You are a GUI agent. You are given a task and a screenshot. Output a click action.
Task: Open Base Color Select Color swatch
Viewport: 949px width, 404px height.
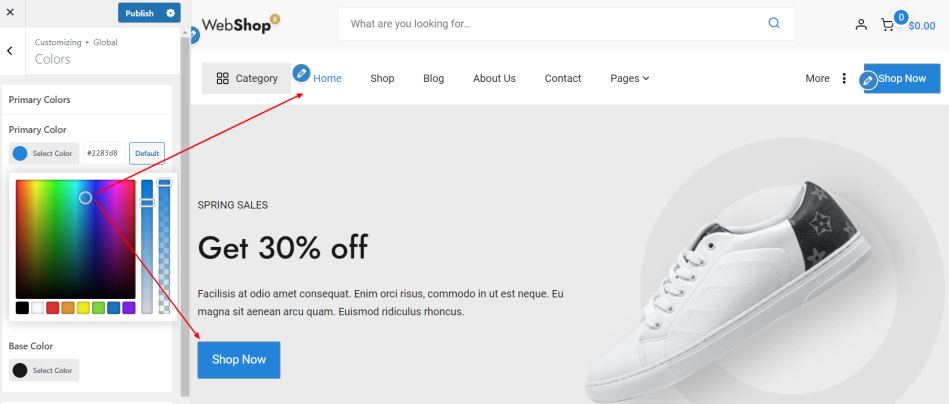(x=44, y=370)
